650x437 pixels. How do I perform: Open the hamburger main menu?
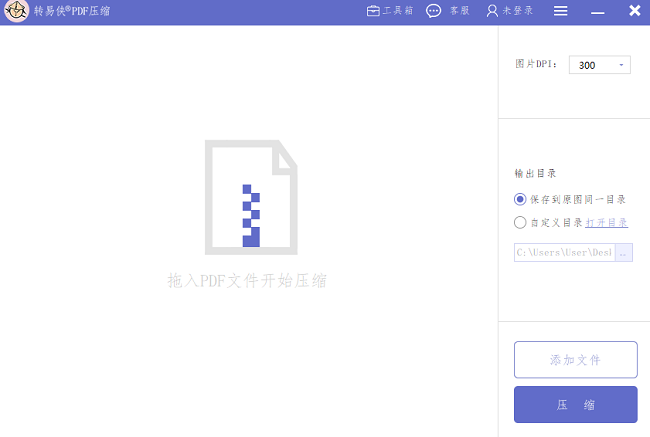tap(560, 11)
